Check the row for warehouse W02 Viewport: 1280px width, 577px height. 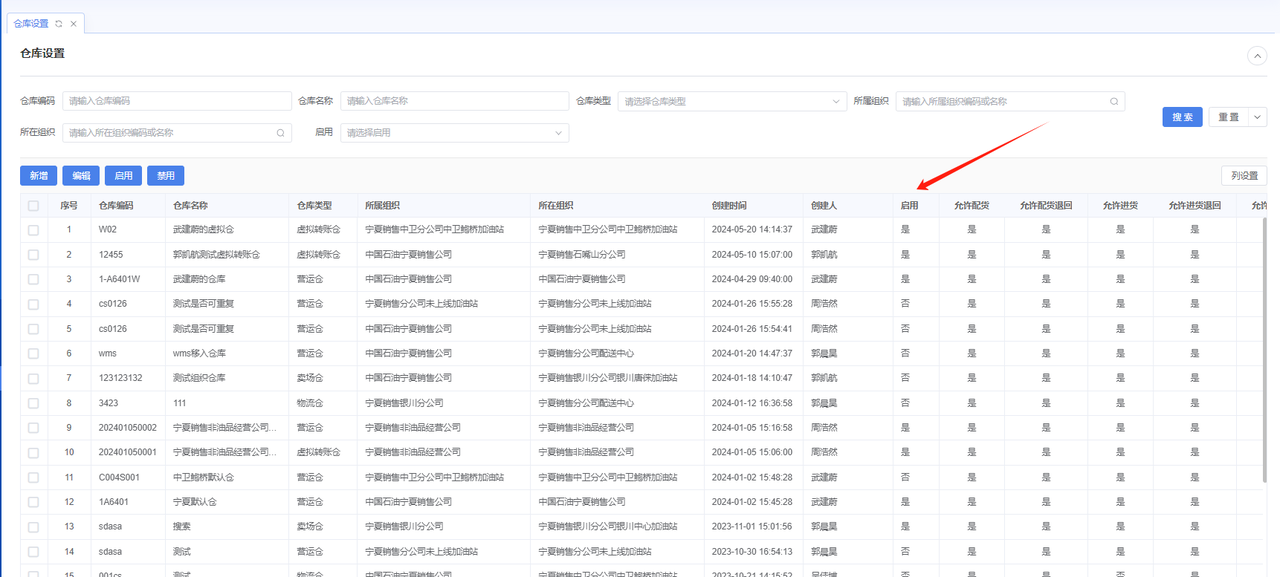pyautogui.click(x=34, y=229)
